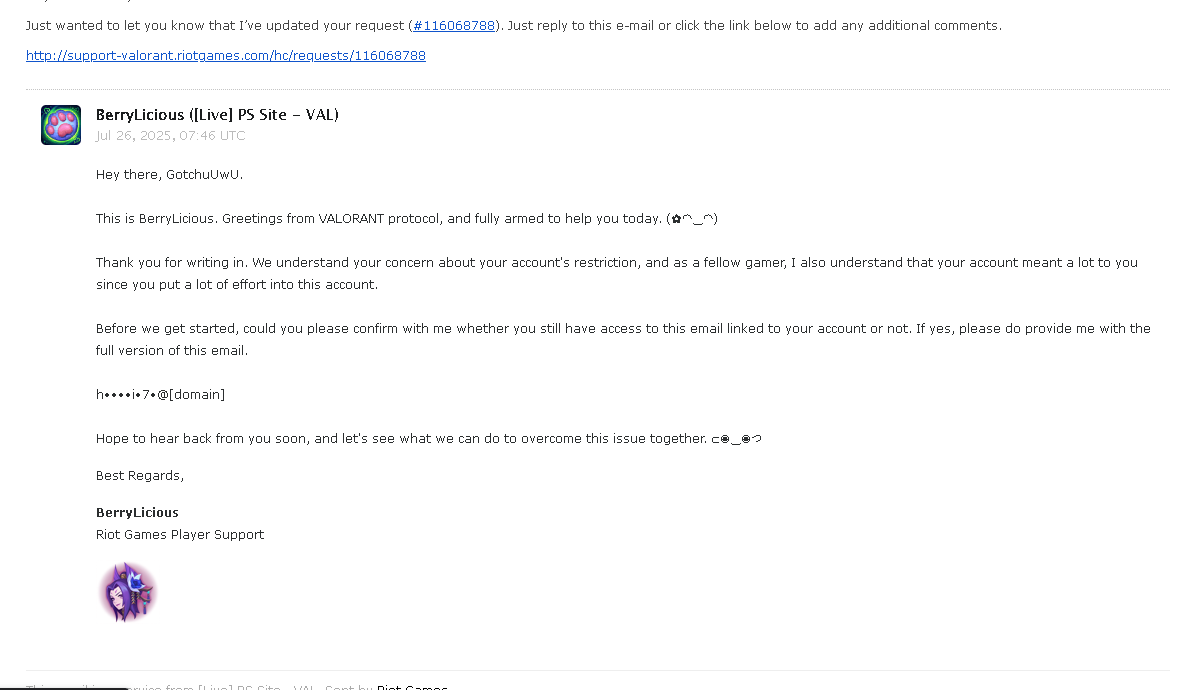Image resolution: width=1196 pixels, height=690 pixels.
Task: Click the purple champion signature image
Action: click(127, 592)
